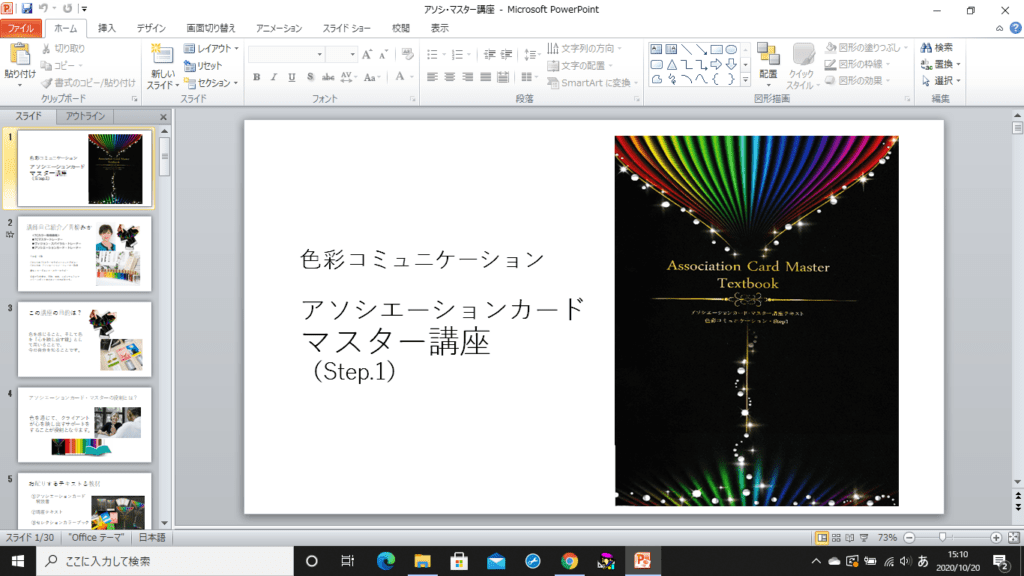Switch to Slide Sorter view in status bar
This screenshot has height=576, width=1024.
coord(836,537)
